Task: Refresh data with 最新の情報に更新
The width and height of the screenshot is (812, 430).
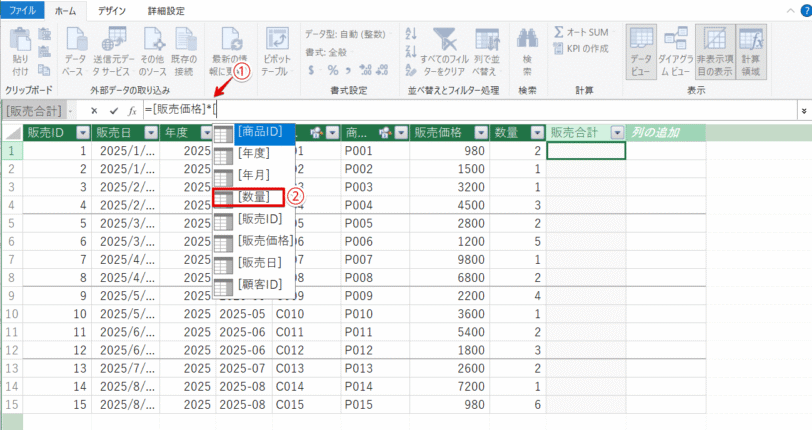Action: click(230, 52)
